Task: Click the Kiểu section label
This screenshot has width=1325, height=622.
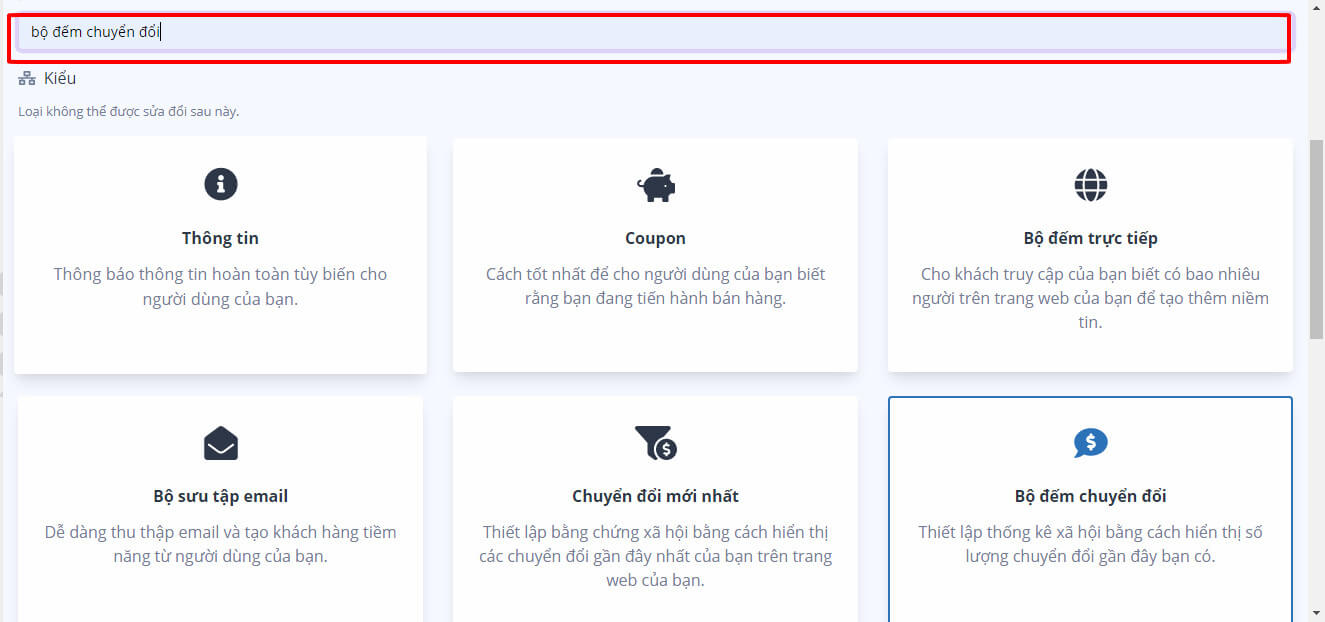Action: (60, 79)
